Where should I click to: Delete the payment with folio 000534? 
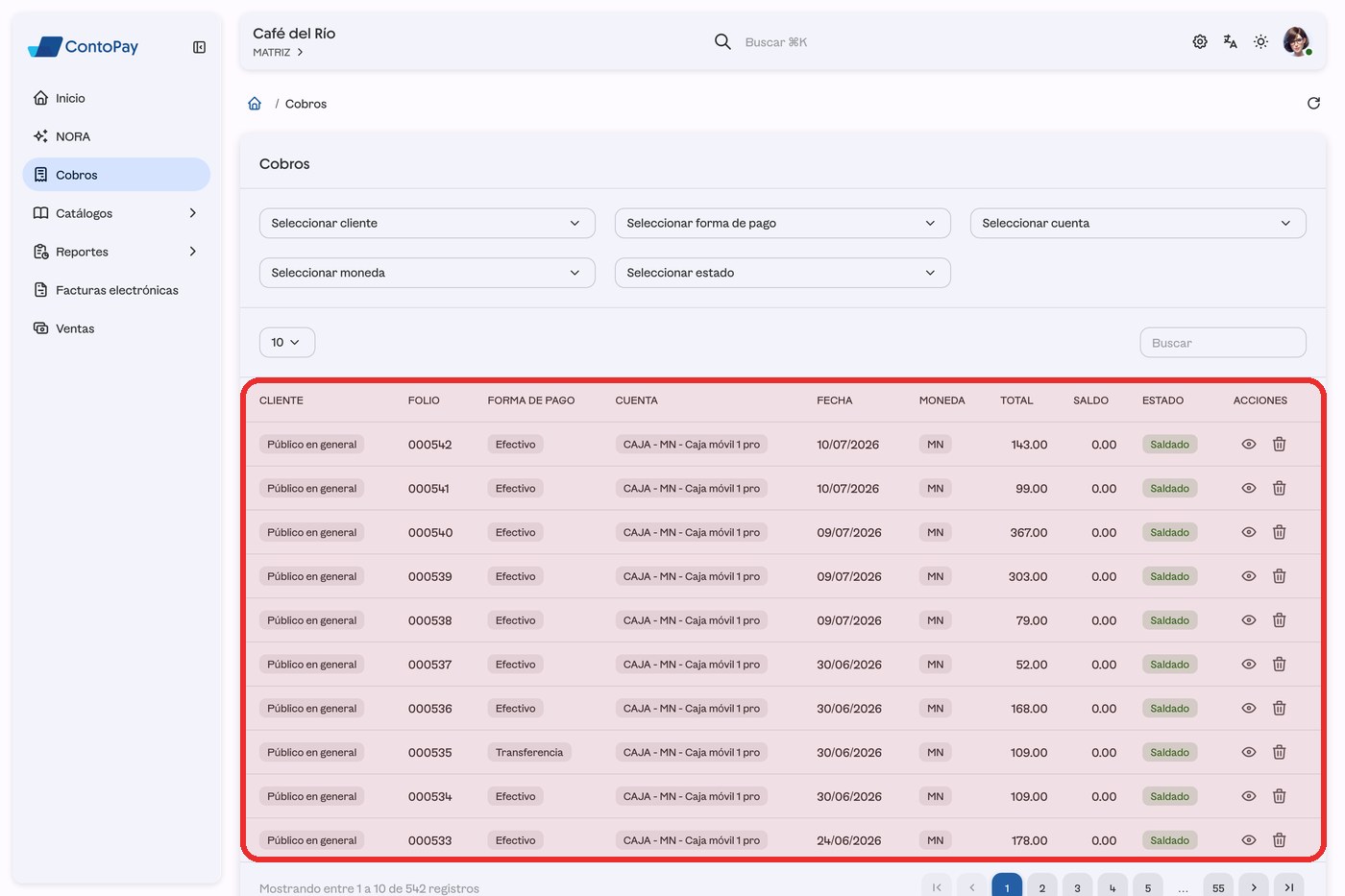point(1280,796)
